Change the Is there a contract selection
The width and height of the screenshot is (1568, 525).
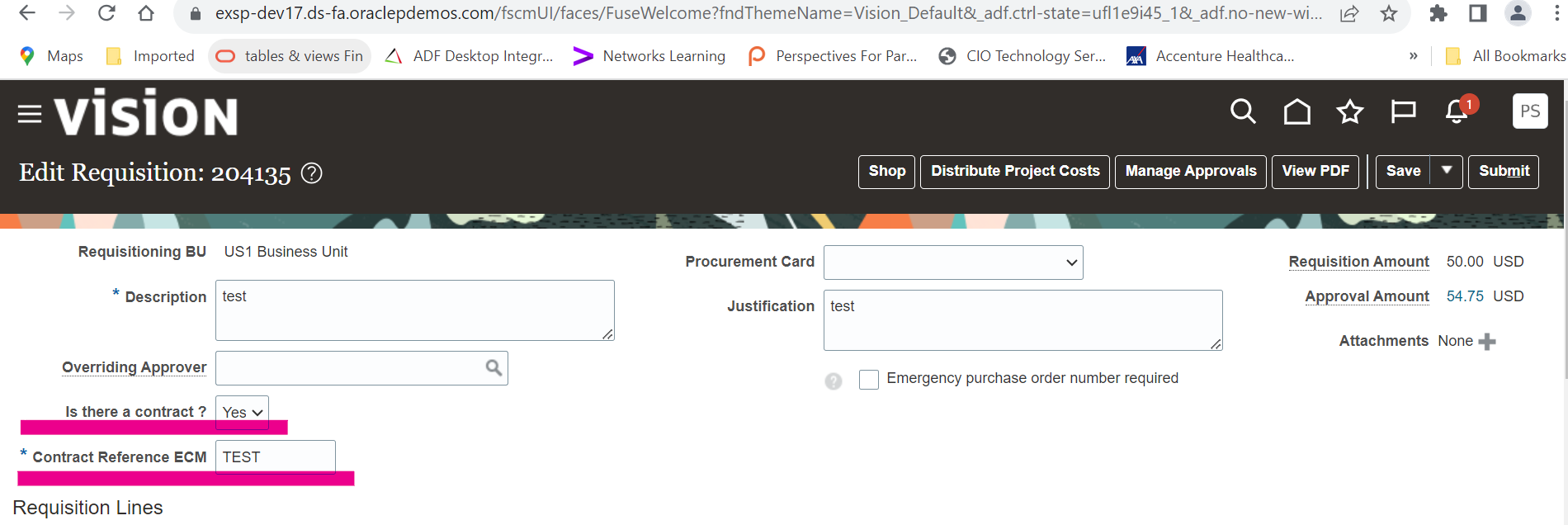[241, 412]
